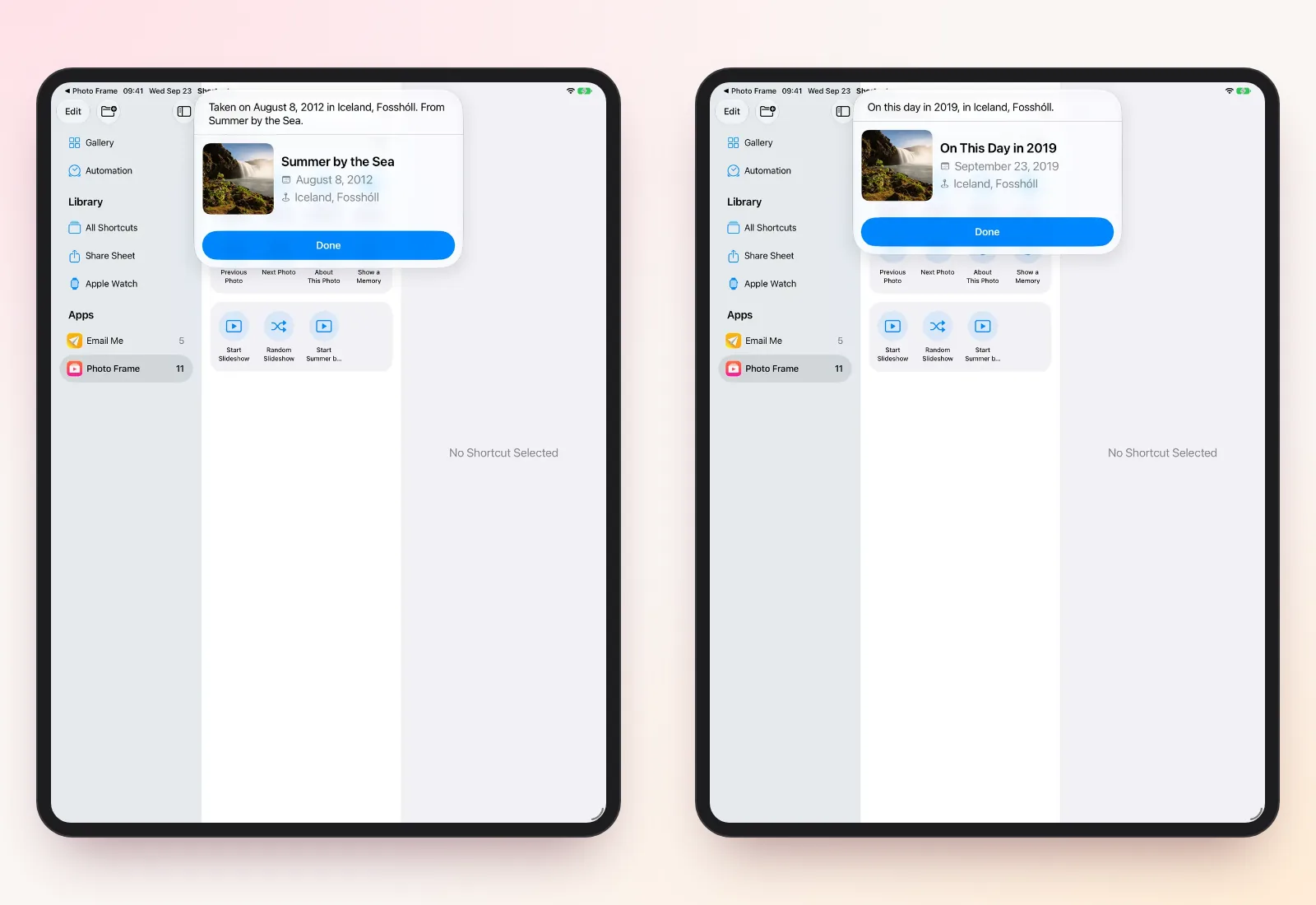Click Apps header on the right iPad
Viewport: 1316px width, 905px height.
739,315
